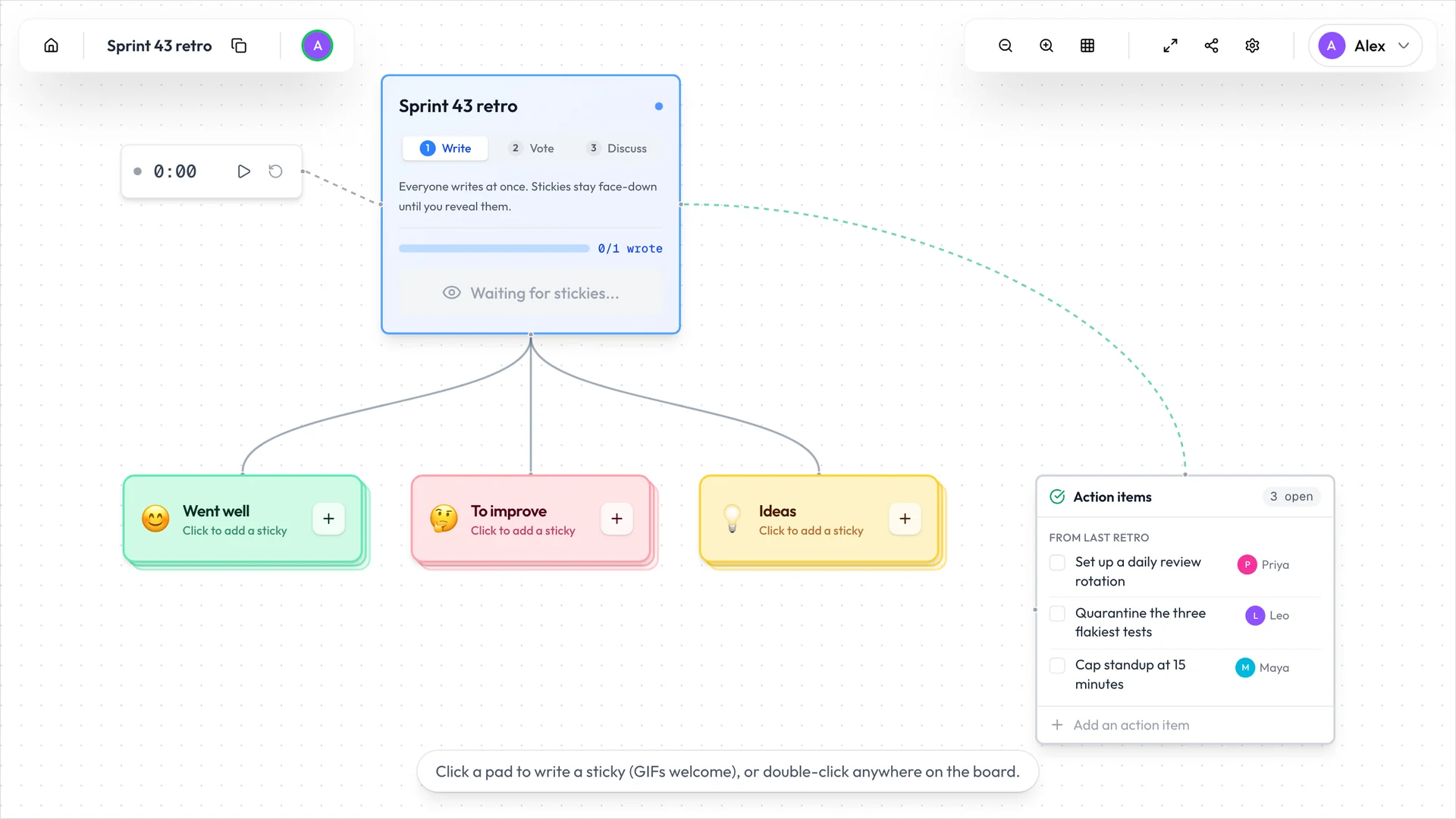Check off Set up a daily review rotation
Viewport: 1456px width, 819px height.
(x=1057, y=563)
